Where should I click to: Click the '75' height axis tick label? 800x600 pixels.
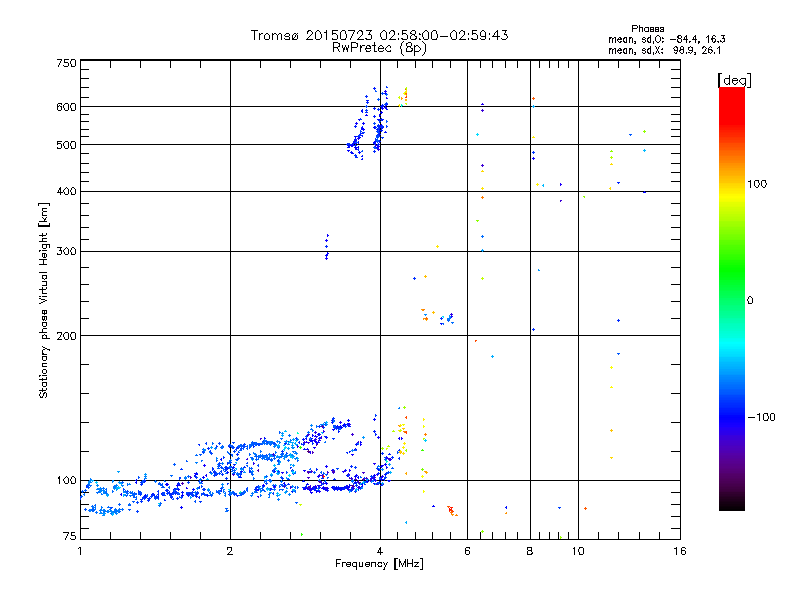[70, 536]
